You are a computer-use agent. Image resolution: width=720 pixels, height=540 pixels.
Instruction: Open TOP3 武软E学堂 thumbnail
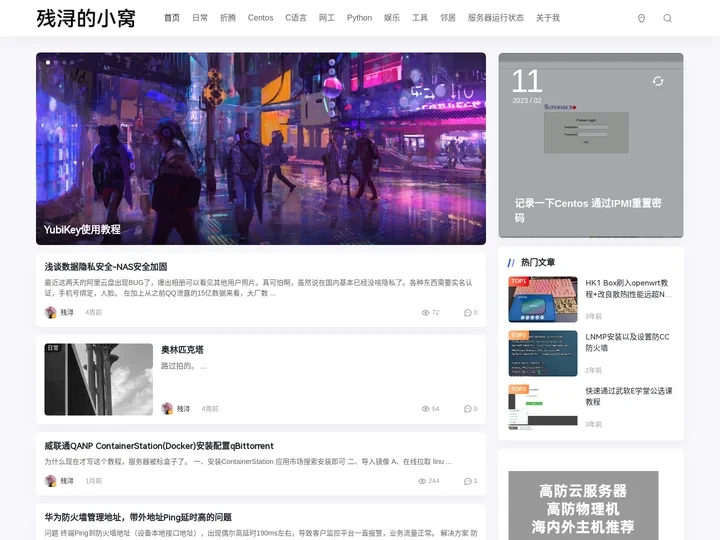point(543,407)
